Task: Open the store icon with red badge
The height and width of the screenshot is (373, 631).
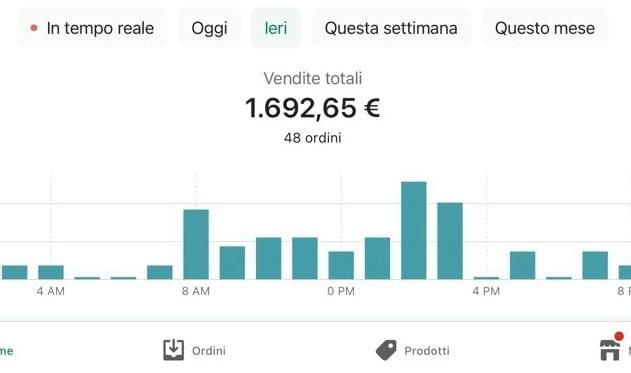Action: click(x=611, y=346)
